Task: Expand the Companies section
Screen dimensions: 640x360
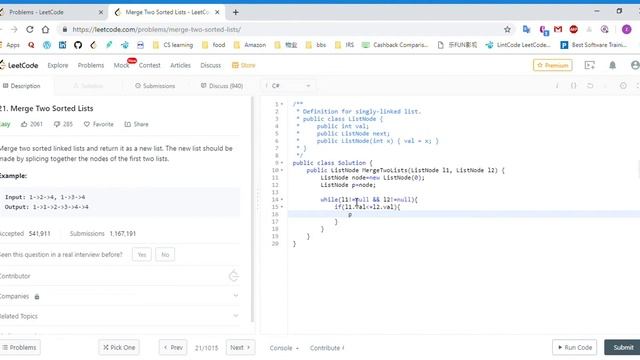Action: click(120, 296)
